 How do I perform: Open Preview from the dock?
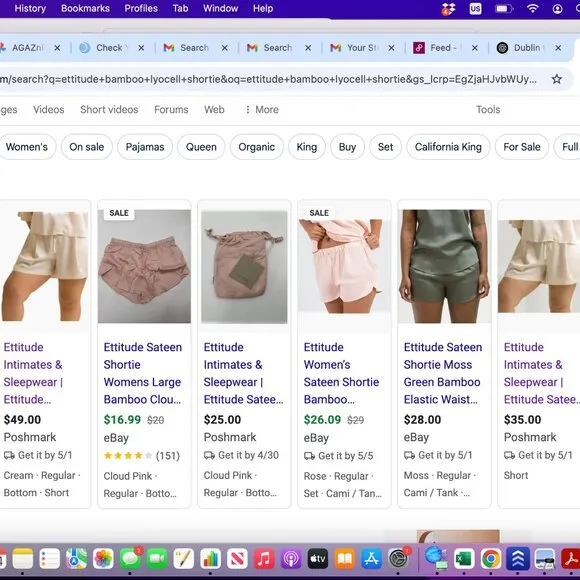[x=544, y=558]
